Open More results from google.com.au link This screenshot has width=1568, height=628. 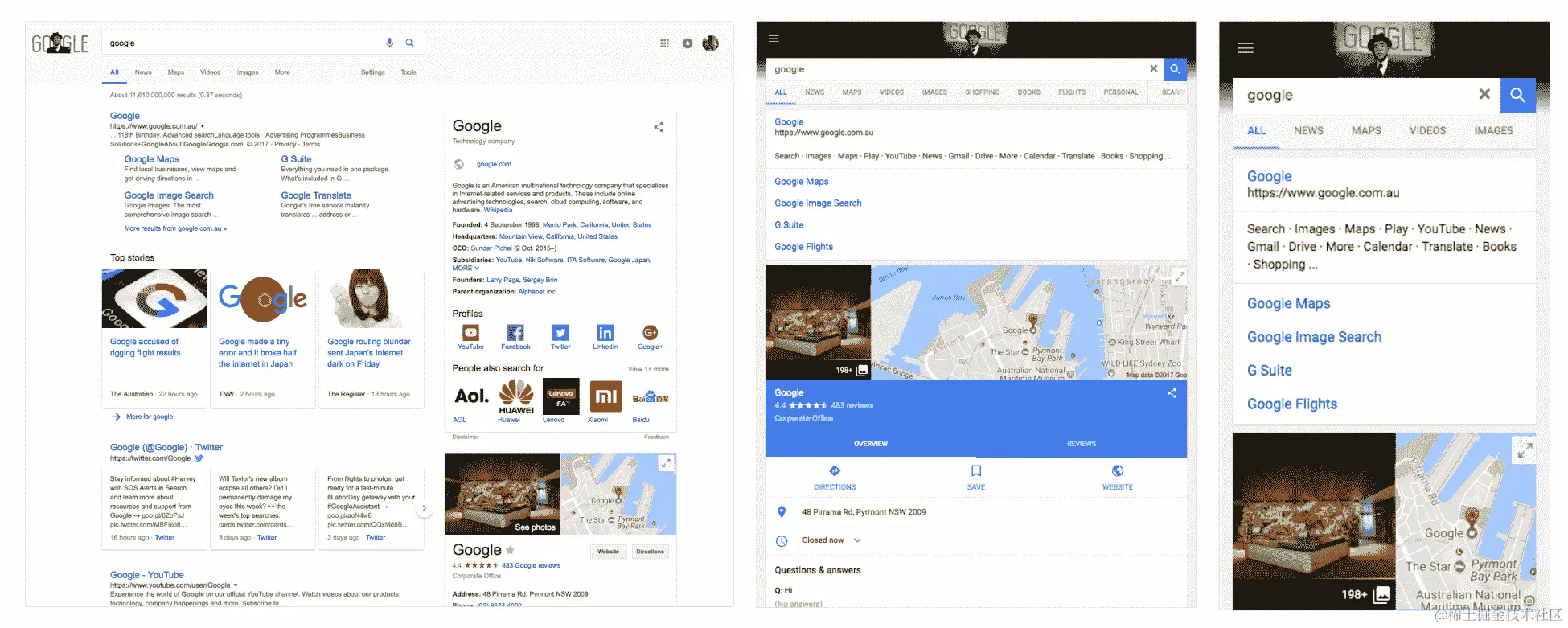pos(175,228)
